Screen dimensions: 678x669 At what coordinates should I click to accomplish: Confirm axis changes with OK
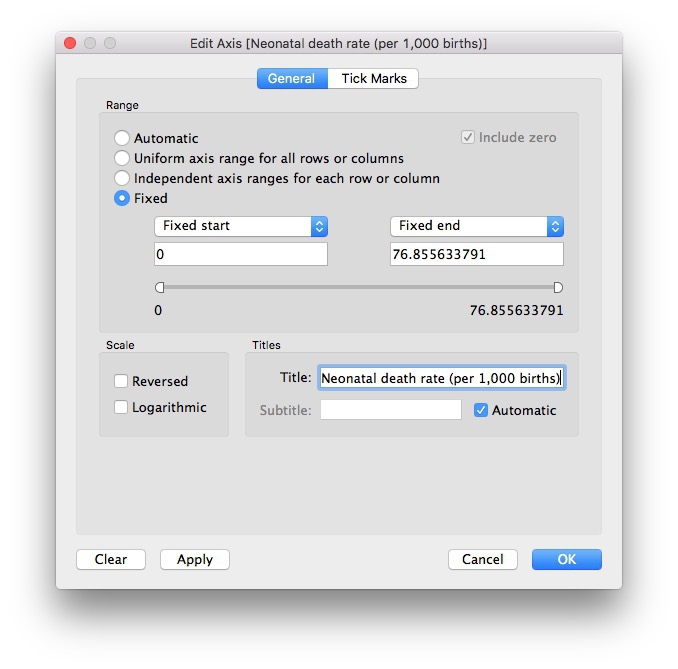[566, 559]
